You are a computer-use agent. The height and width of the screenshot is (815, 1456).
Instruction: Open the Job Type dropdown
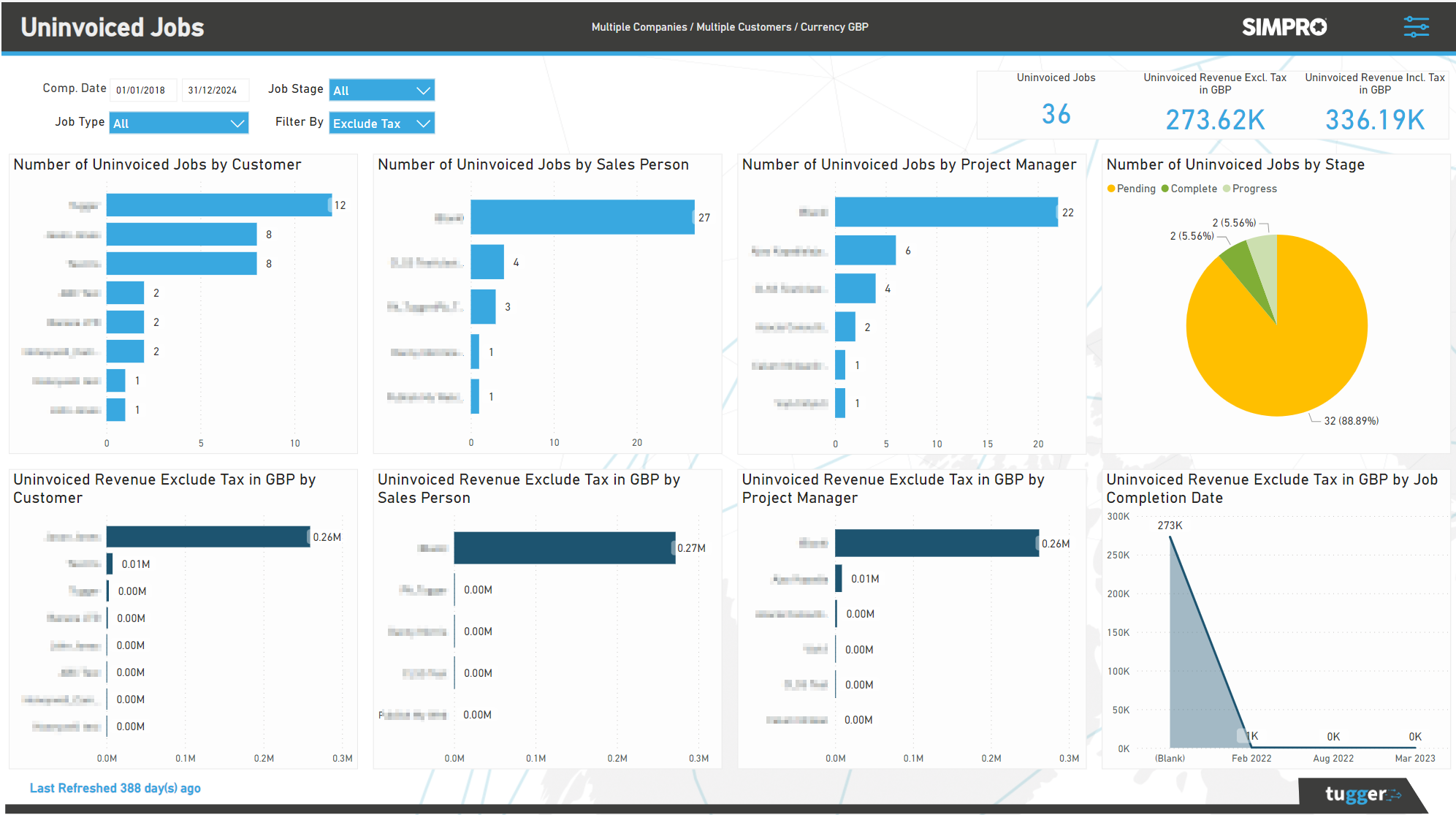point(178,122)
